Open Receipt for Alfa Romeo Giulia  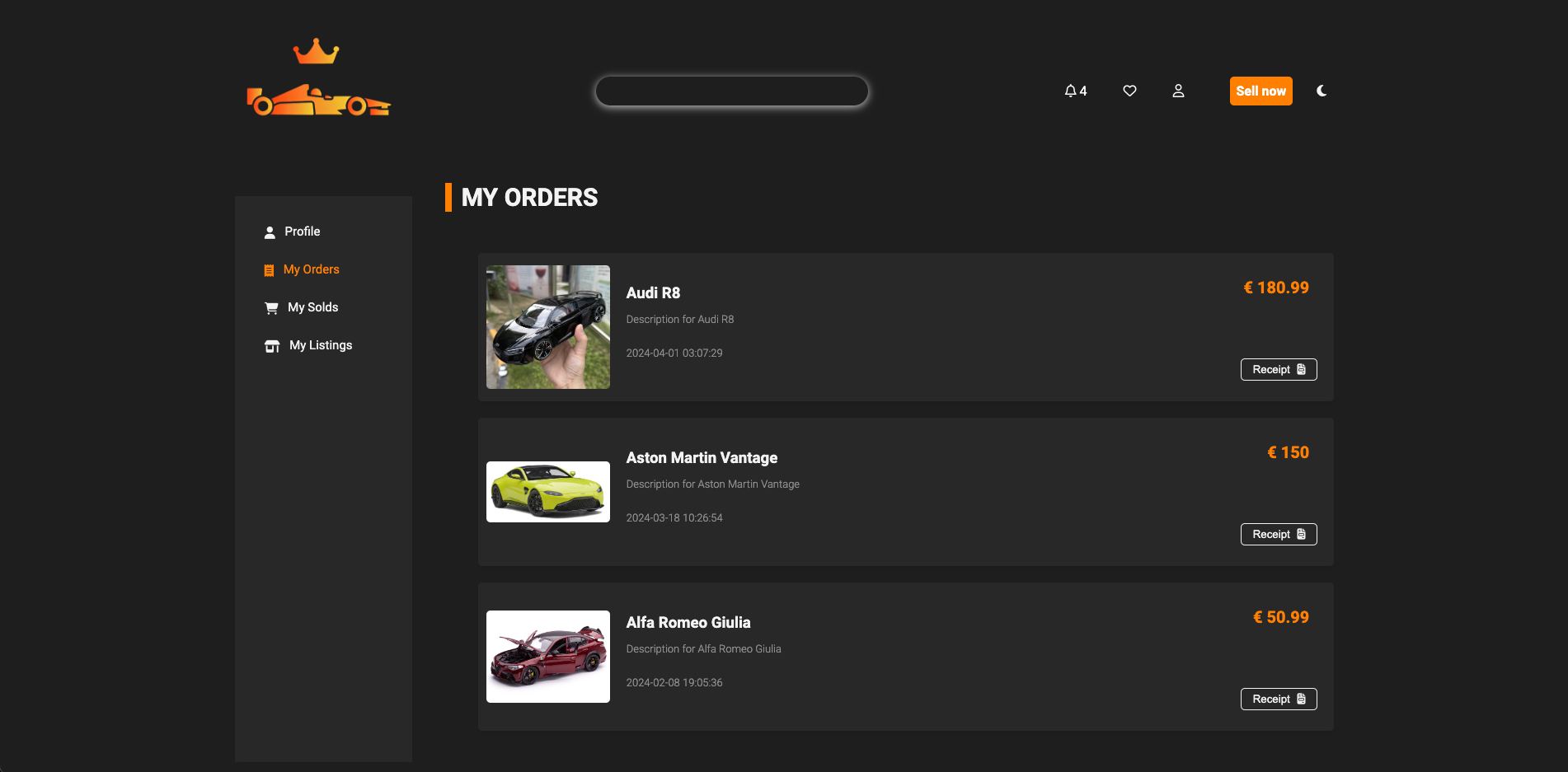(x=1279, y=699)
